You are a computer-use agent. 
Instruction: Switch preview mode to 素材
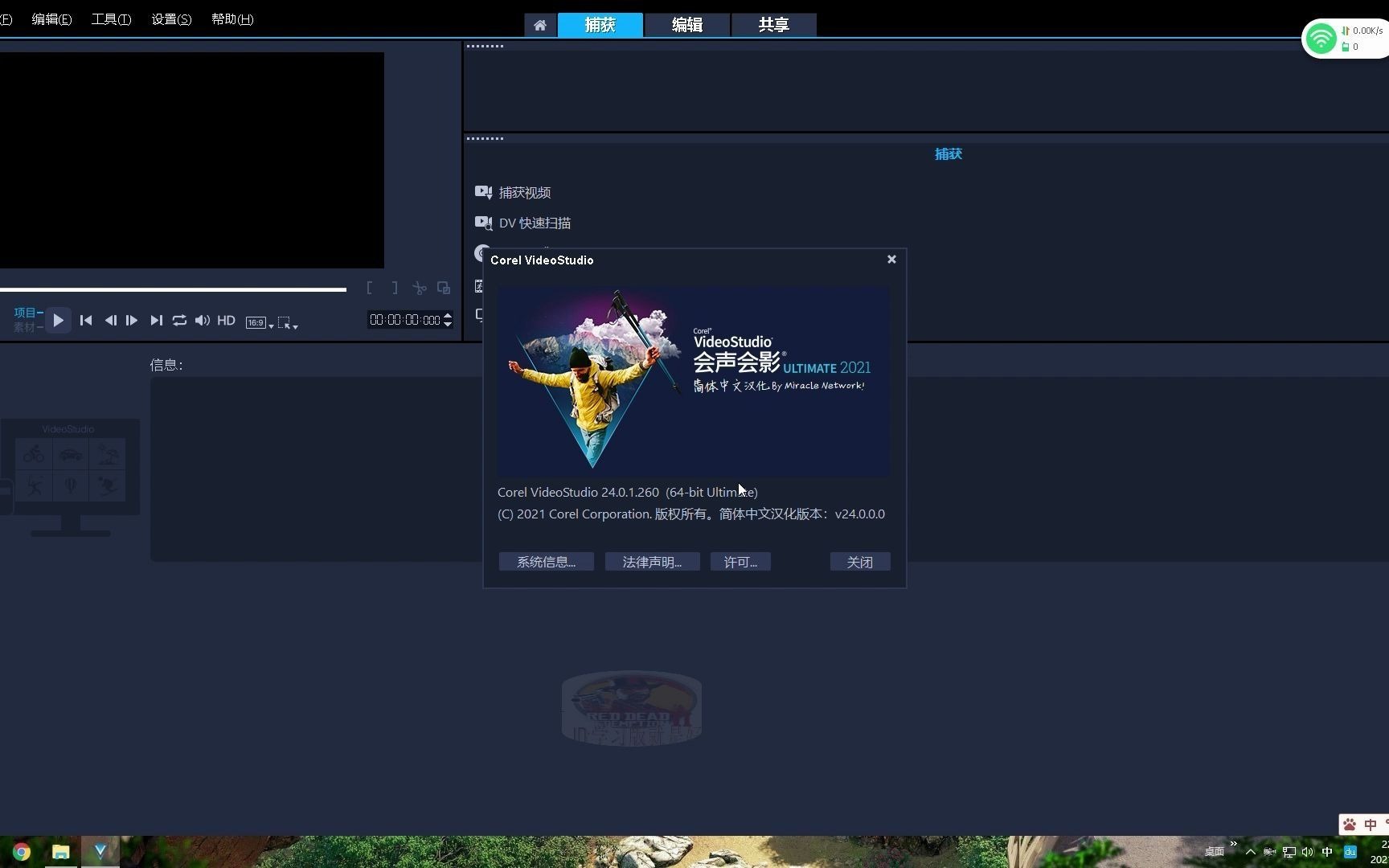tap(27, 327)
